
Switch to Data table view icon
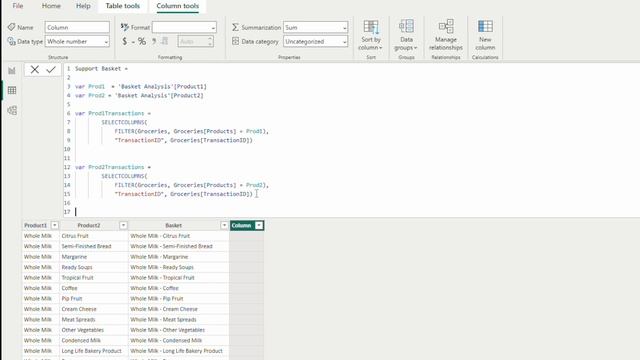[12, 90]
